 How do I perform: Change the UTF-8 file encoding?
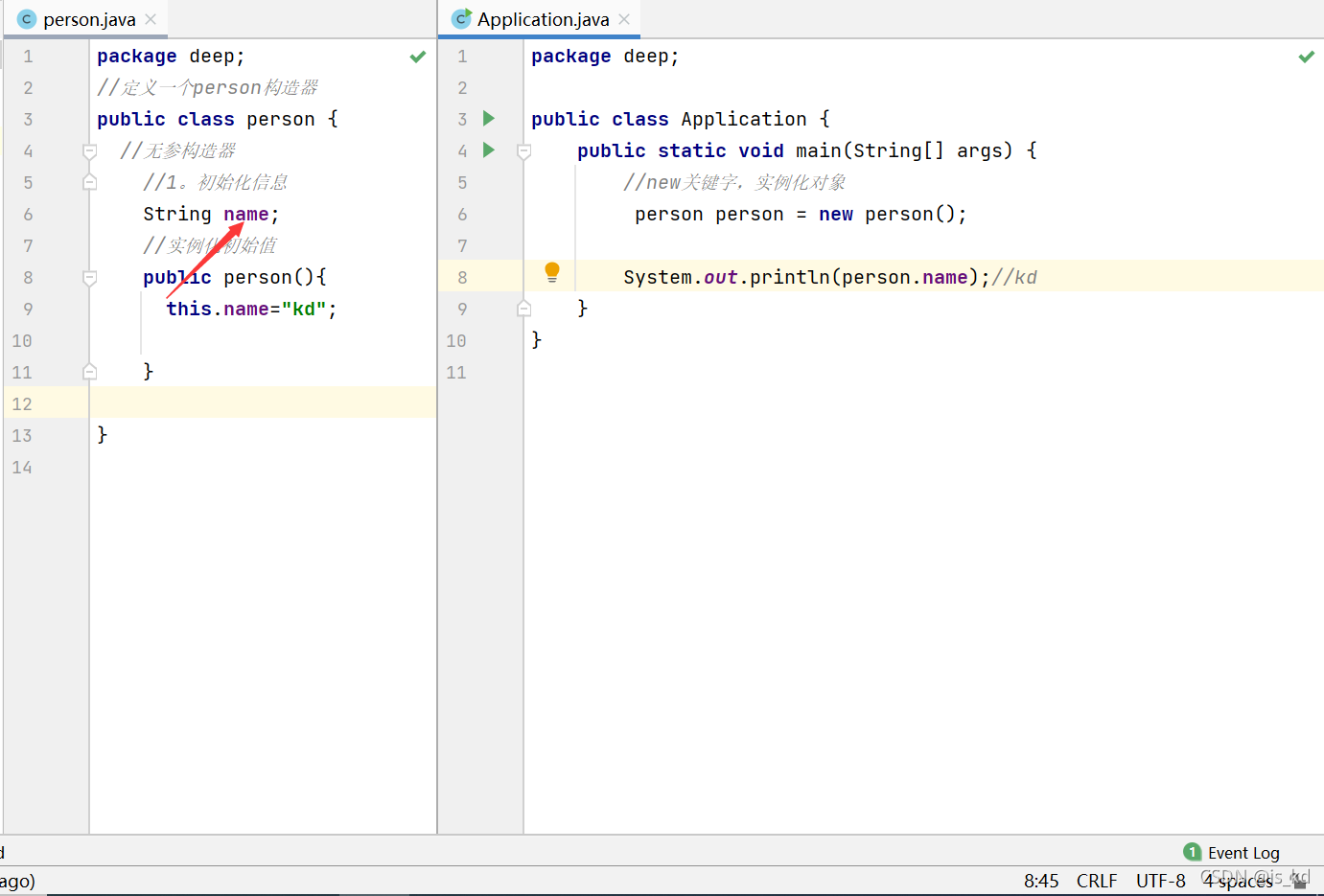[1161, 881]
